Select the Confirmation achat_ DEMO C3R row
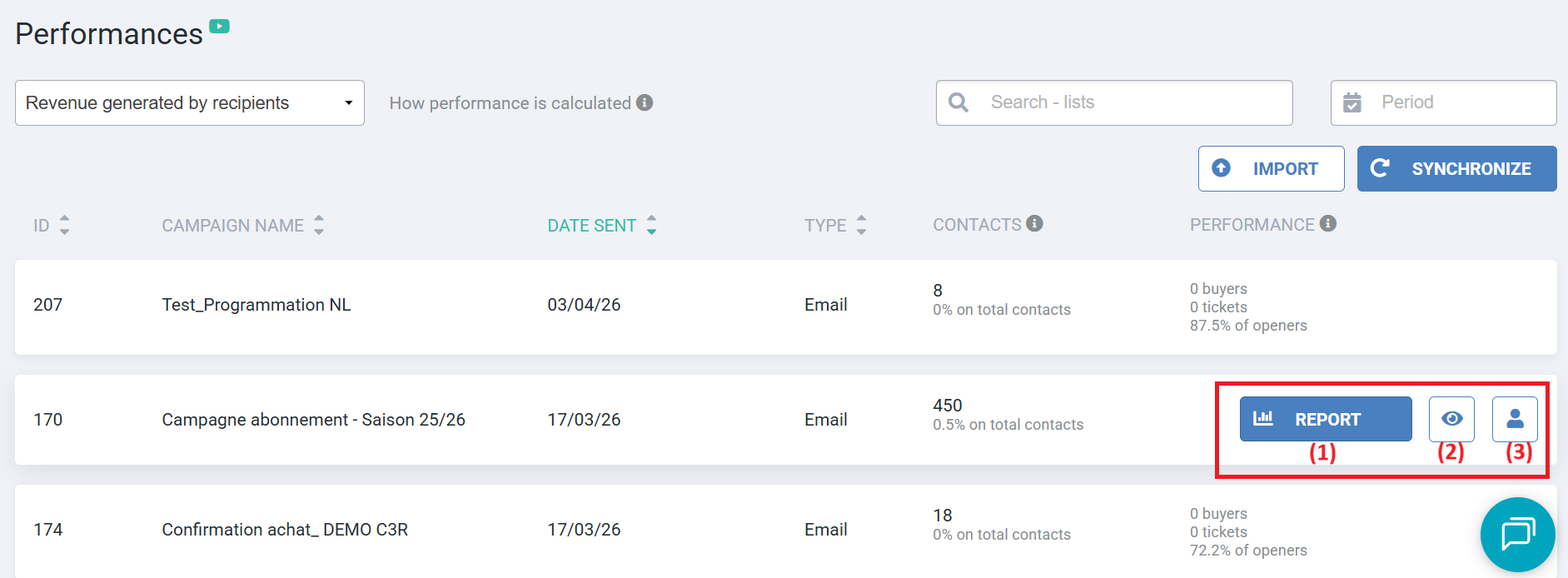 click(285, 530)
